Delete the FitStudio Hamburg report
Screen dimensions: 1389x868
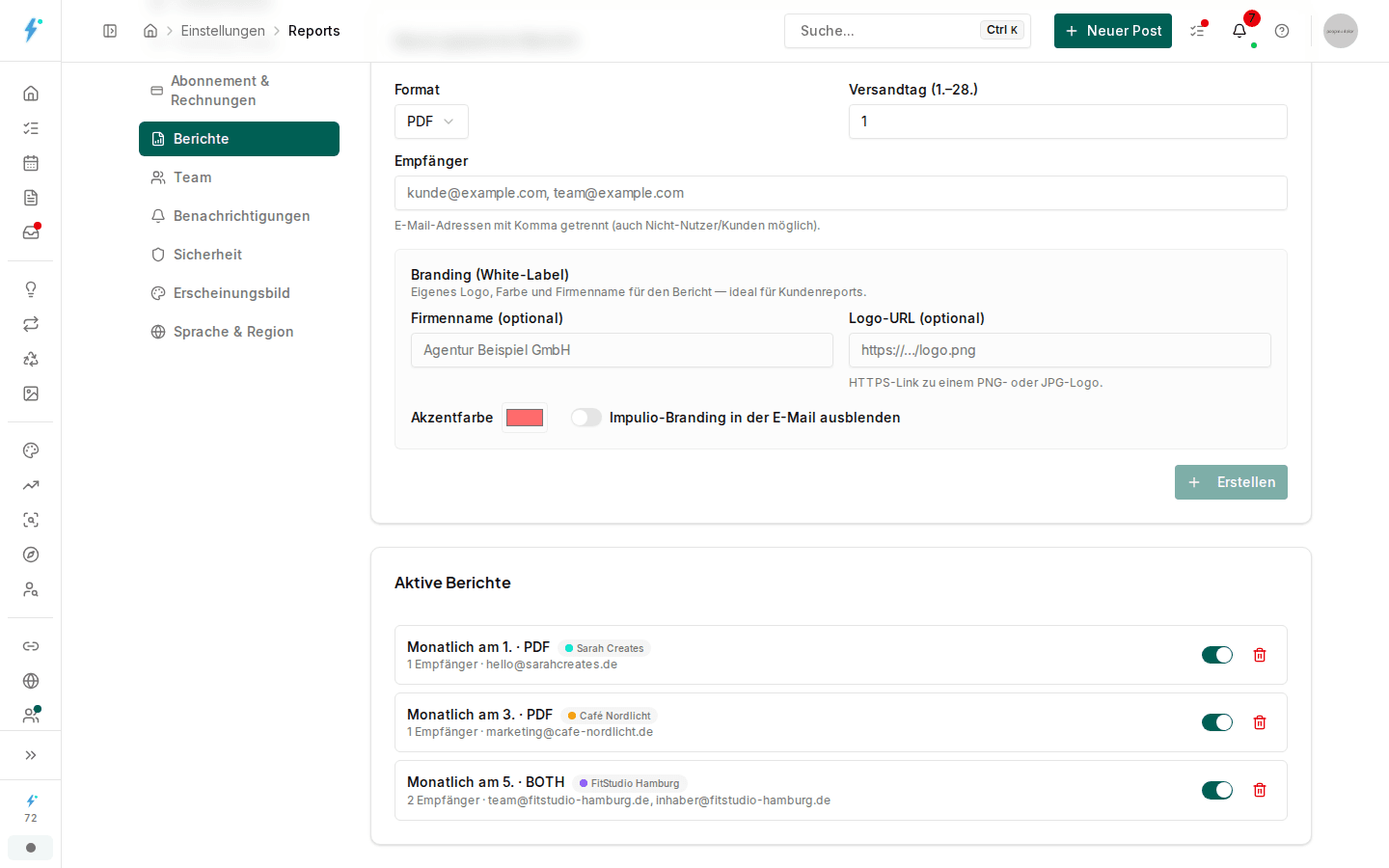point(1260,790)
